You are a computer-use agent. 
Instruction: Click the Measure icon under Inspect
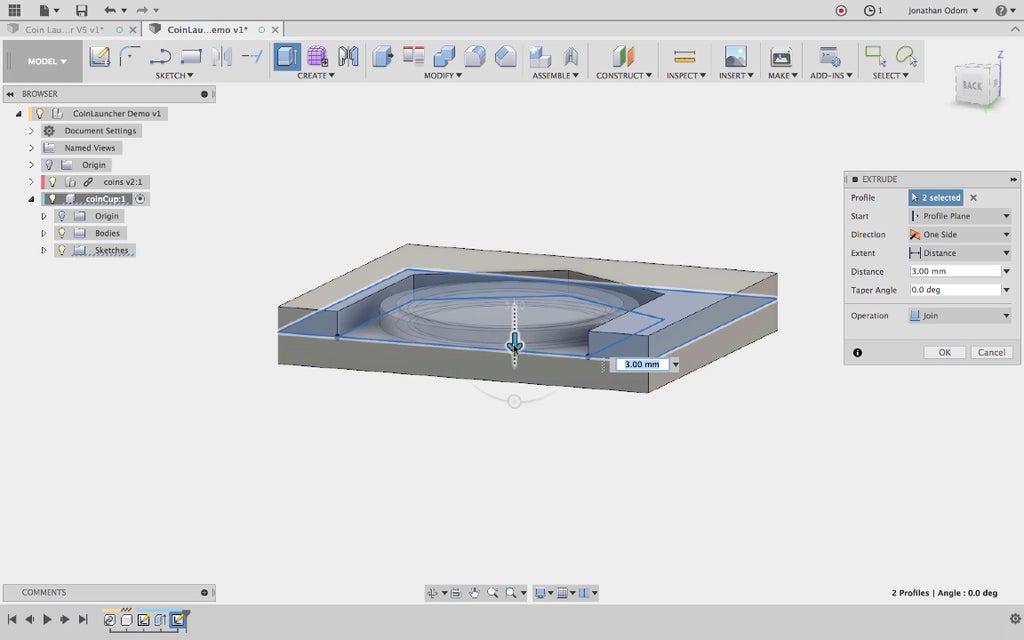[684, 57]
